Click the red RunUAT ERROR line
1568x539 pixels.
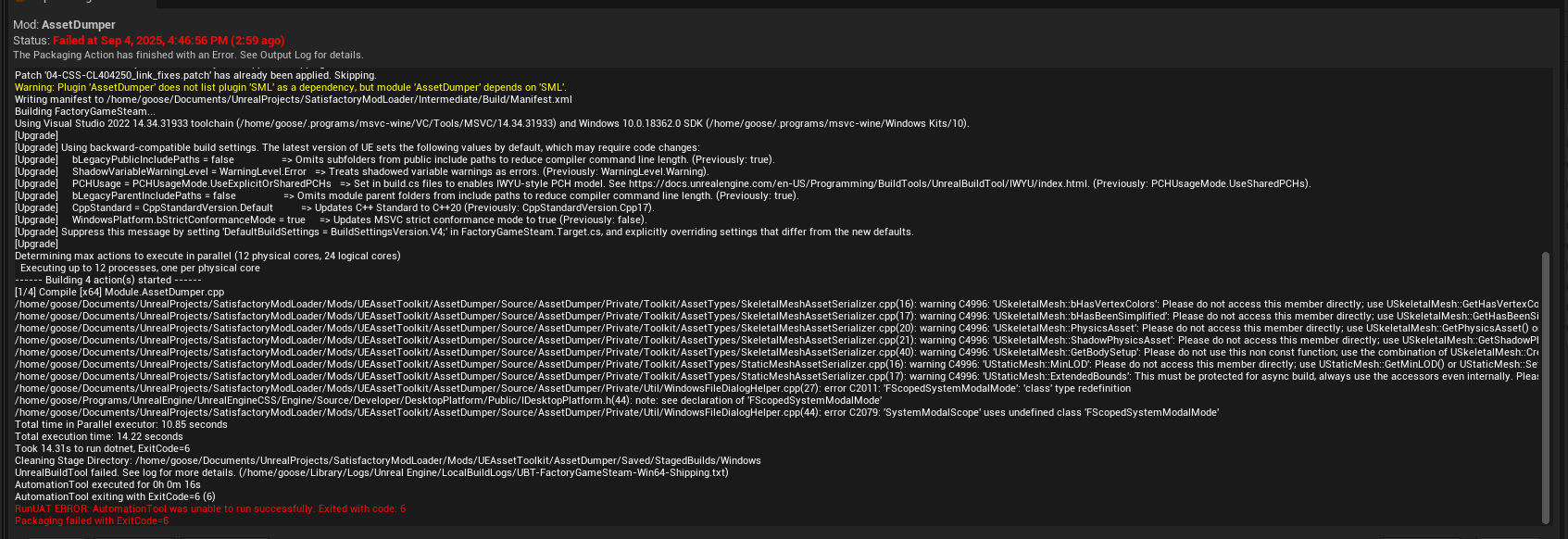coord(209,508)
